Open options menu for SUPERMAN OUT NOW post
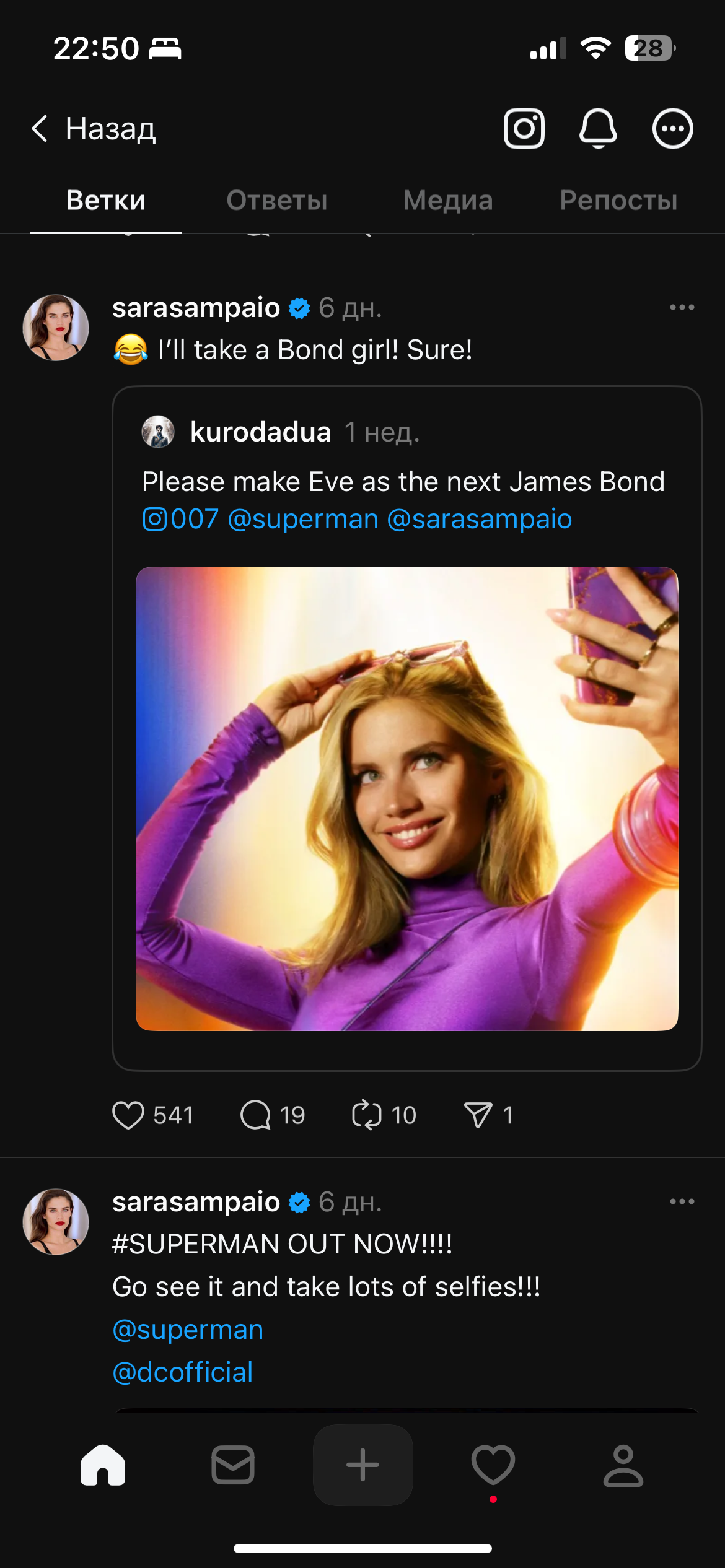Screen dimensions: 725x1568 [x=682, y=1202]
